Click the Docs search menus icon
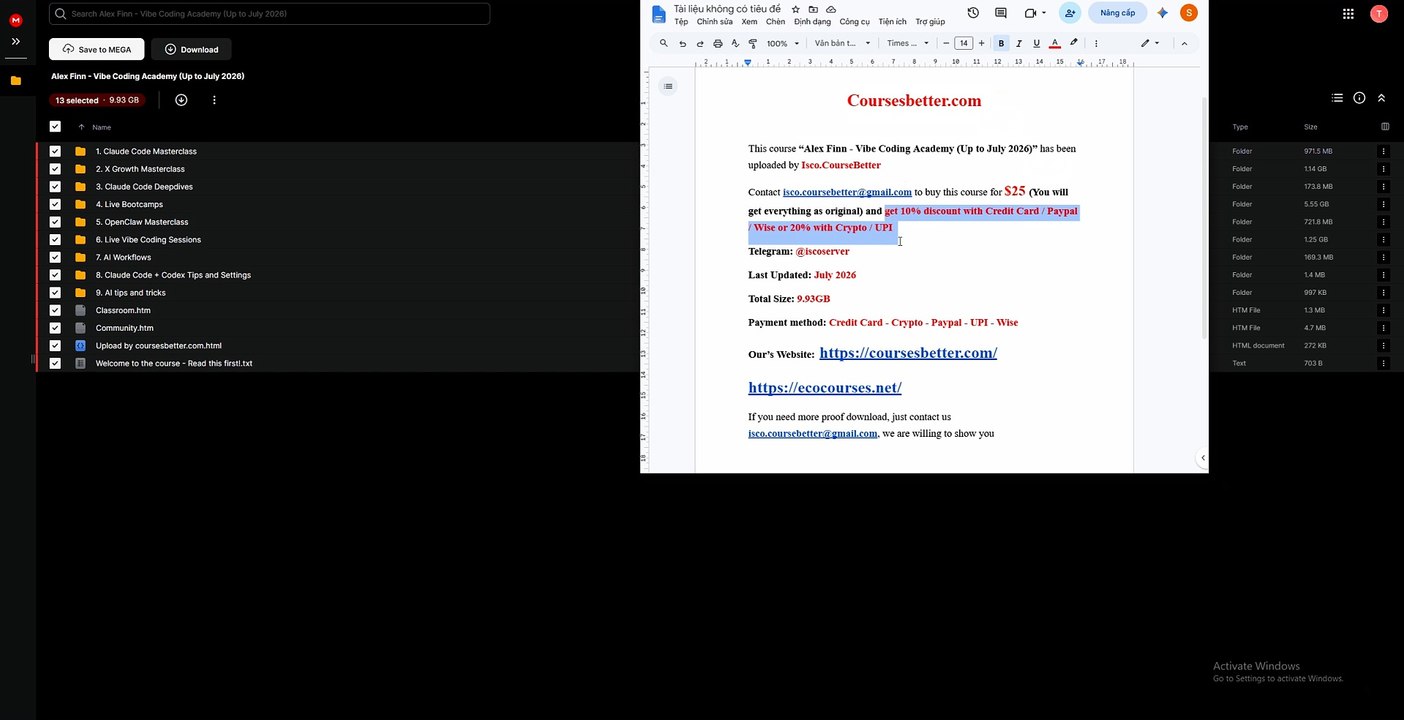The image size is (1404, 720). pyautogui.click(x=663, y=43)
